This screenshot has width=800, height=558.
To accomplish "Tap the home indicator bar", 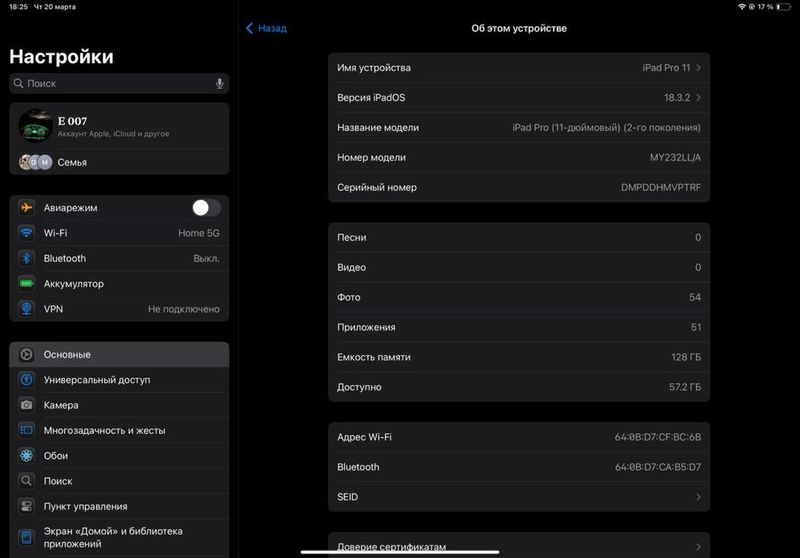I will (x=400, y=552).
